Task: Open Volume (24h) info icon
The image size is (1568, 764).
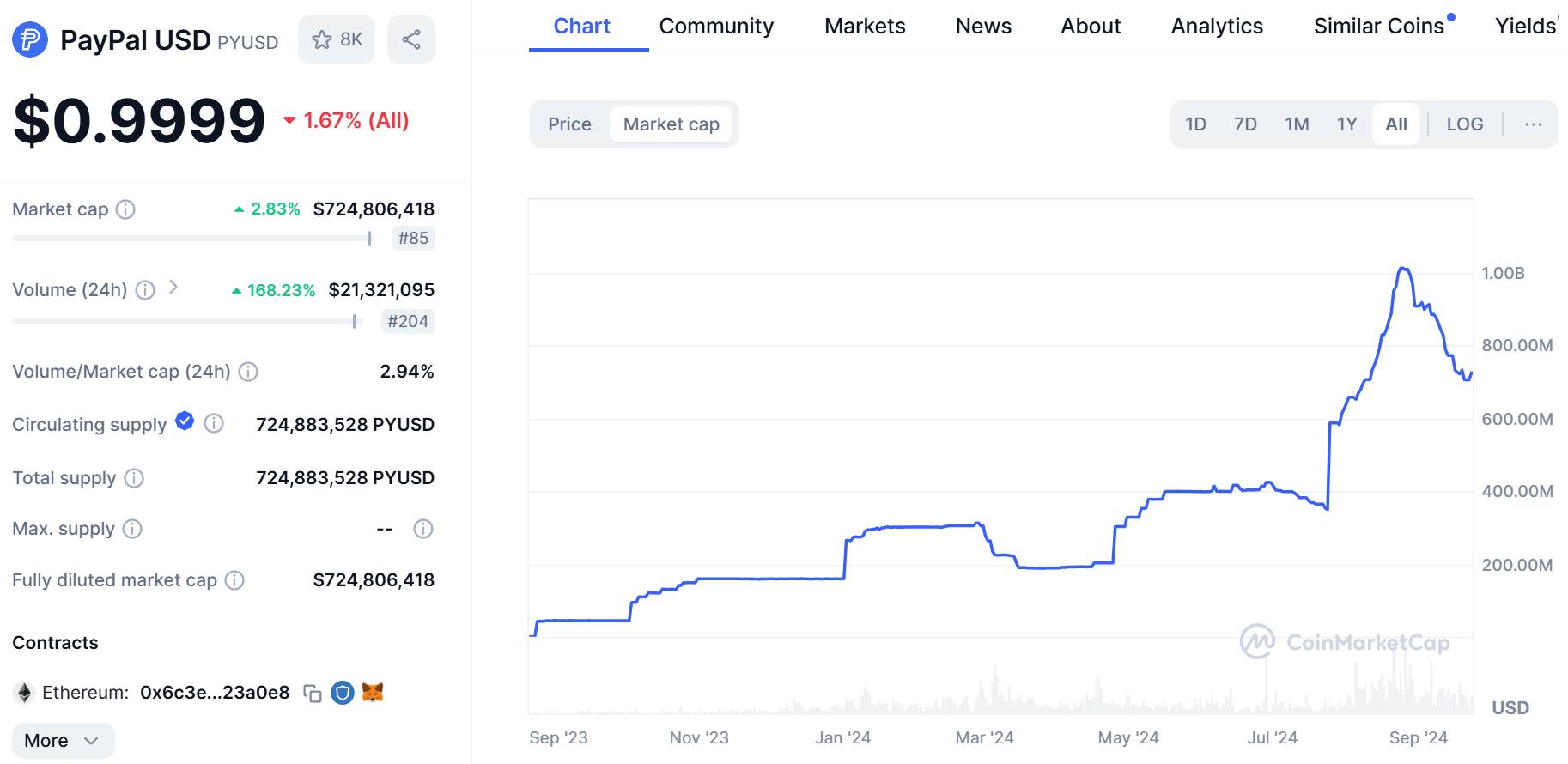Action: 145,290
